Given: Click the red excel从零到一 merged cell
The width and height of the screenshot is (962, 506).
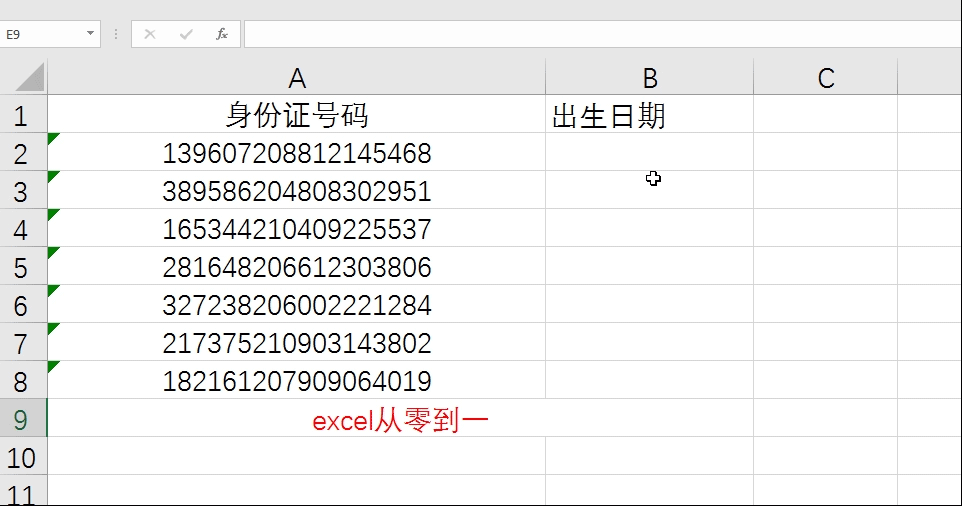Looking at the screenshot, I should point(401,419).
